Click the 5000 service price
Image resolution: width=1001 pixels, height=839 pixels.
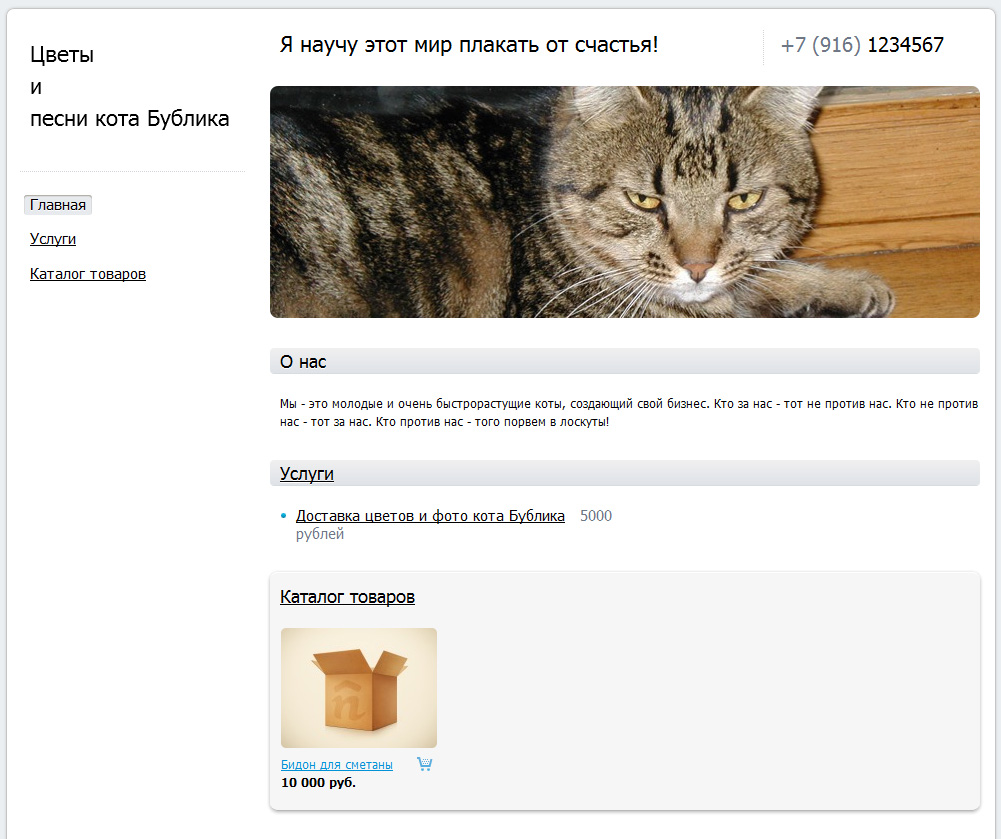(x=596, y=516)
